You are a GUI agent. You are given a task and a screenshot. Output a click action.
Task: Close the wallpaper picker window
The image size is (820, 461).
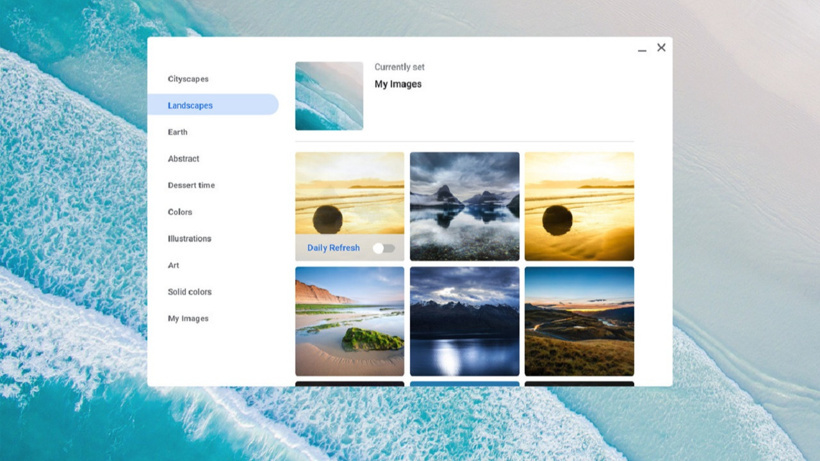(661, 48)
